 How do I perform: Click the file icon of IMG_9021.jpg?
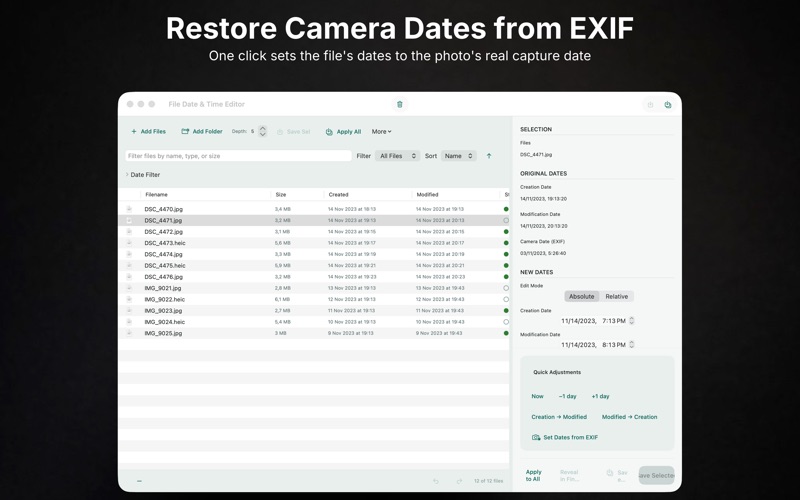click(x=129, y=288)
